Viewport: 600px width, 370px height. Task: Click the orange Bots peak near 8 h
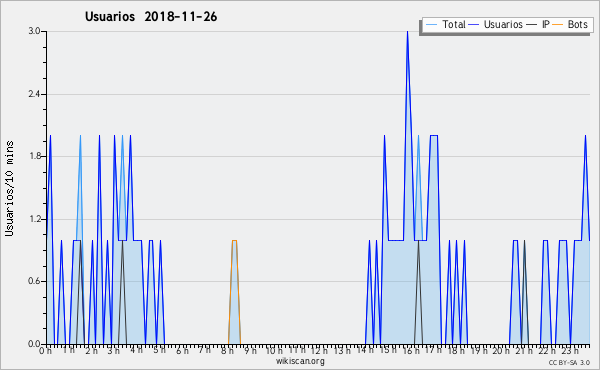pyautogui.click(x=234, y=241)
